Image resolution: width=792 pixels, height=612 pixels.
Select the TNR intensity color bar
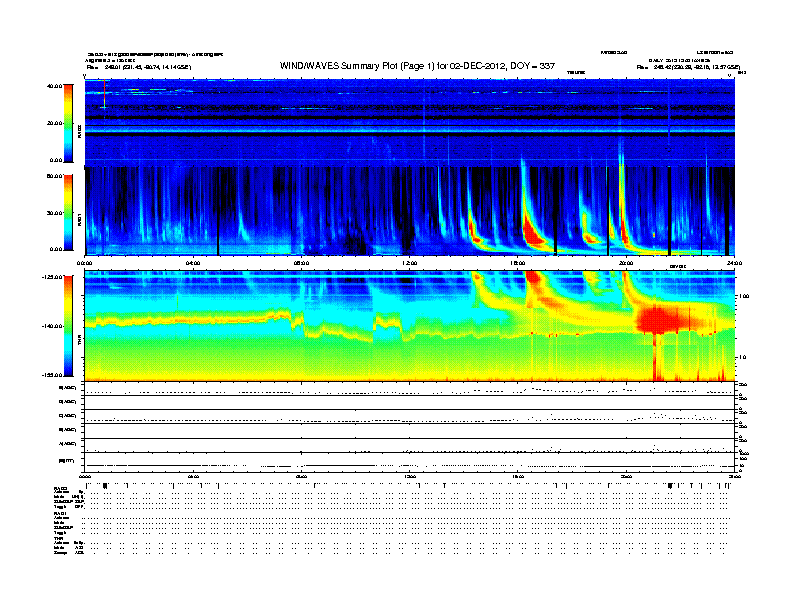[68, 326]
